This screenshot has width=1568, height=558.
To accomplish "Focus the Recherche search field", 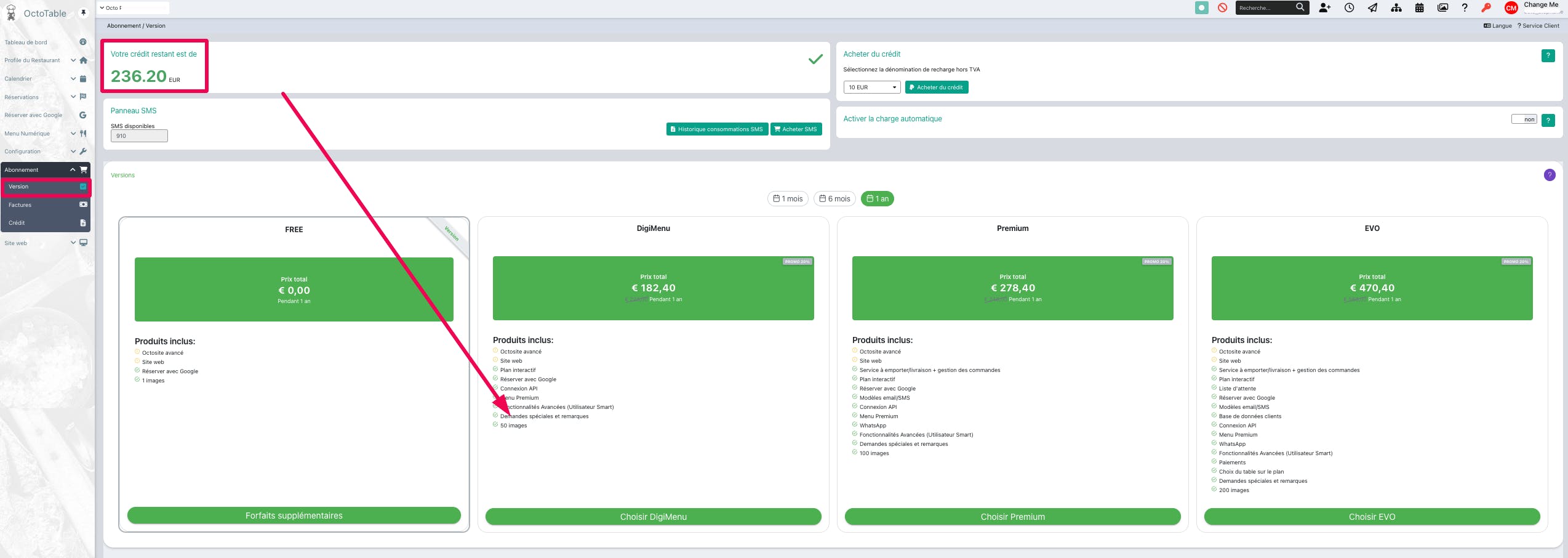I will 1264,7.
